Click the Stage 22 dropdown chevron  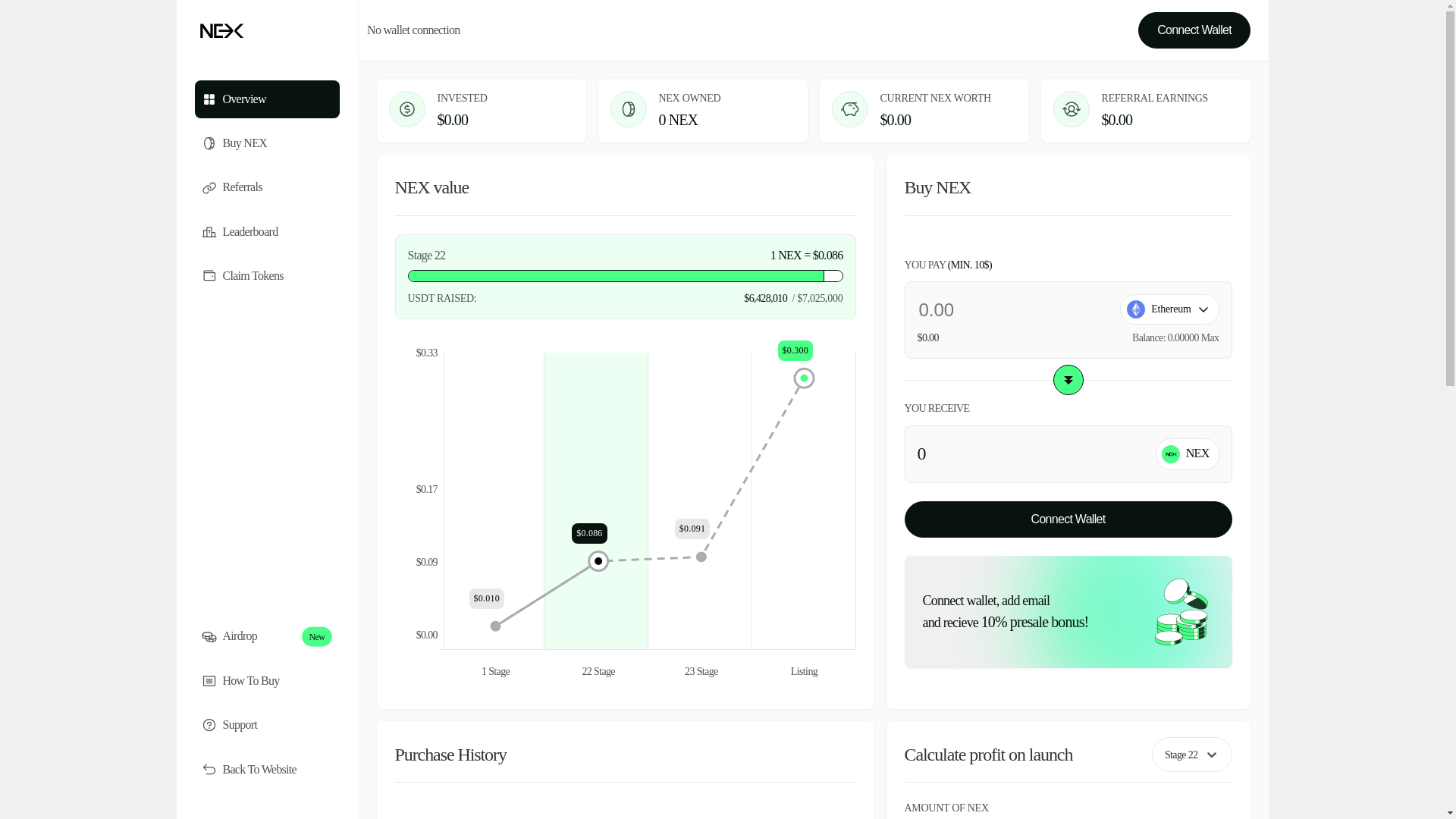1211,755
